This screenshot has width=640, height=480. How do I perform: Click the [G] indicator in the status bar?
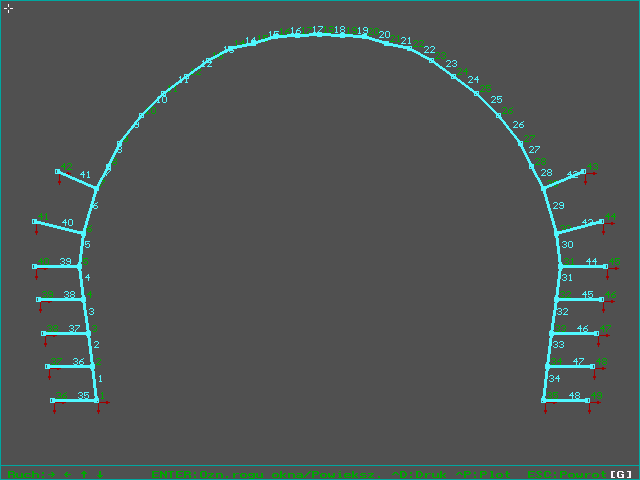click(x=622, y=474)
